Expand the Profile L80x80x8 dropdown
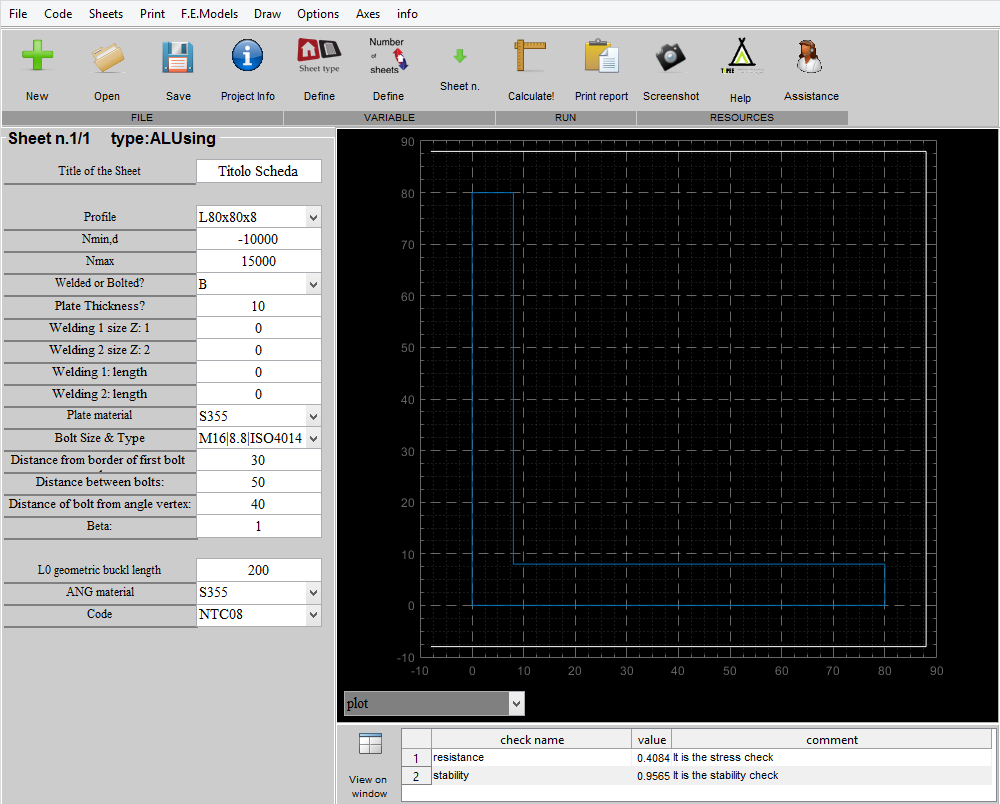The height and width of the screenshot is (804, 1000). click(313, 217)
